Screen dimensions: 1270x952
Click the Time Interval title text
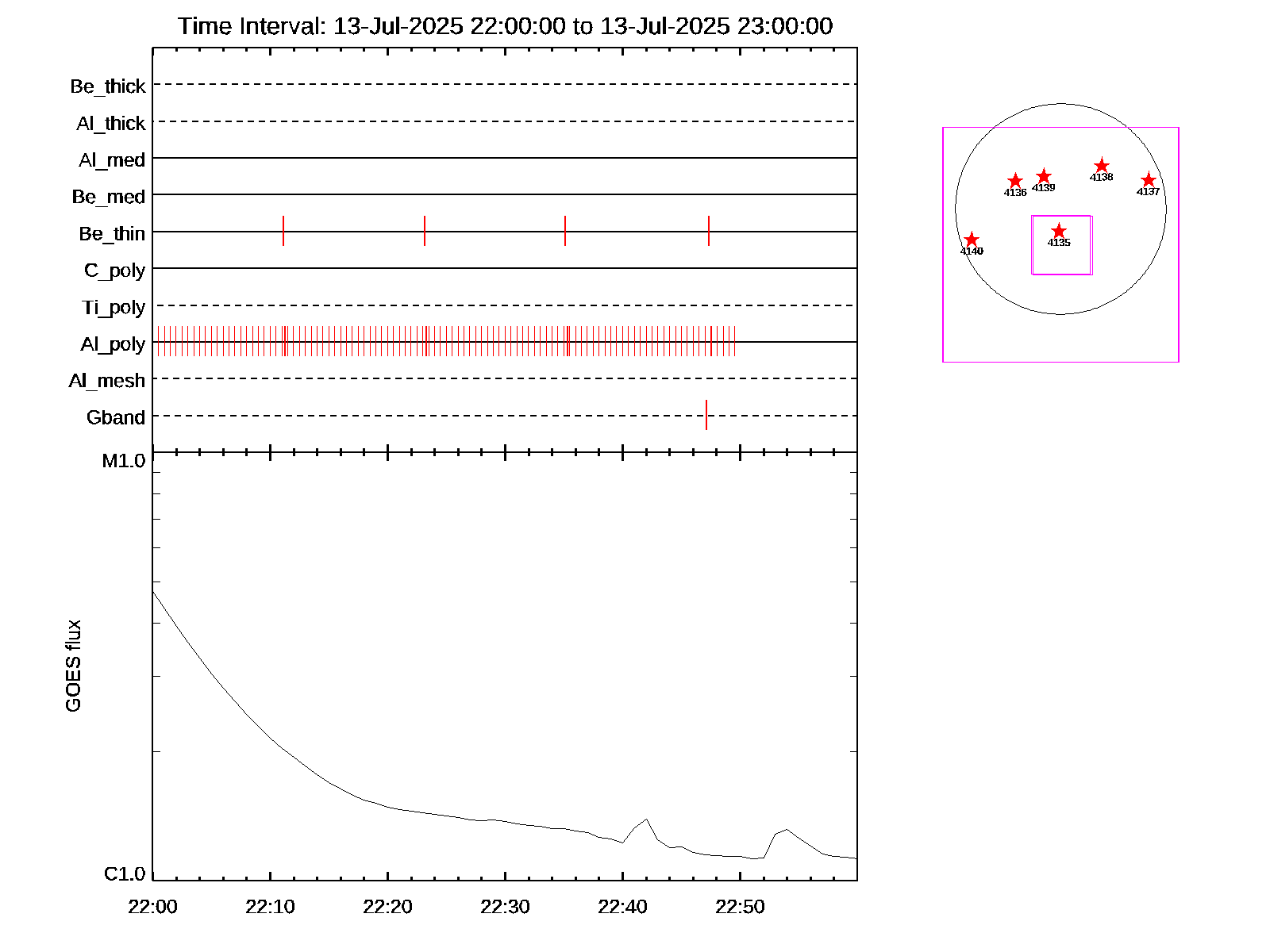pos(505,26)
